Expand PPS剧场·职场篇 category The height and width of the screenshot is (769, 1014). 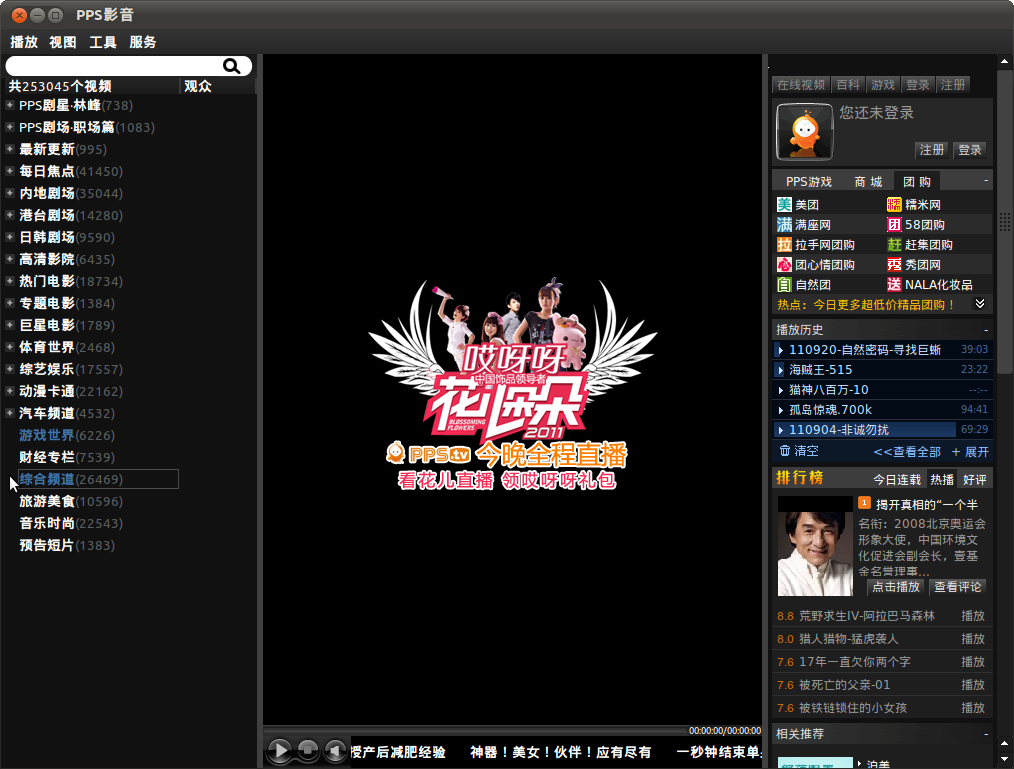[10, 127]
